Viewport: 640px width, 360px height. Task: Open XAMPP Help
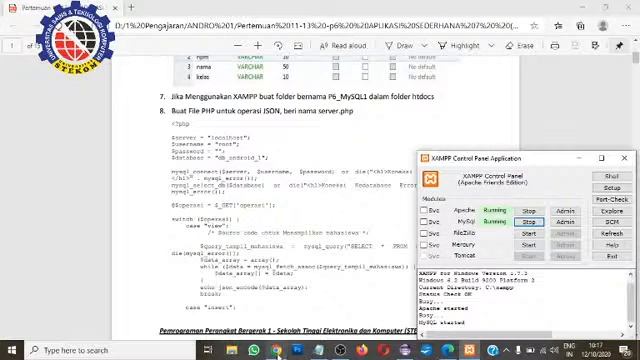[x=612, y=245]
